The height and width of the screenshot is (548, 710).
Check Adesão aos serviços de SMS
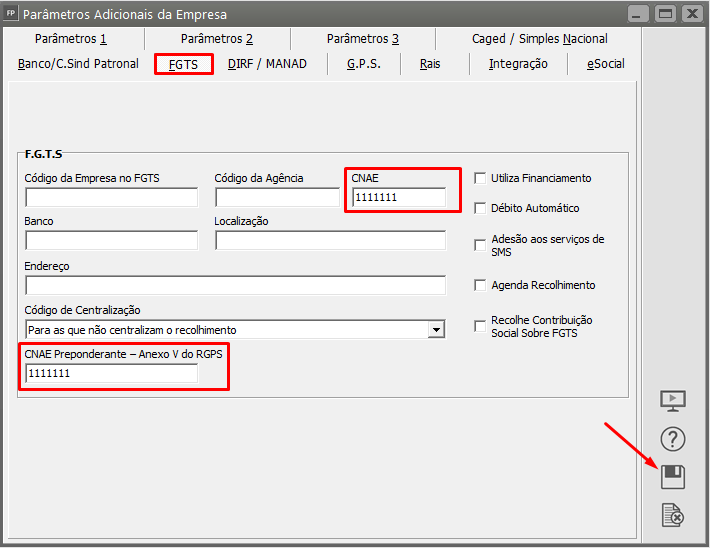pyautogui.click(x=480, y=245)
